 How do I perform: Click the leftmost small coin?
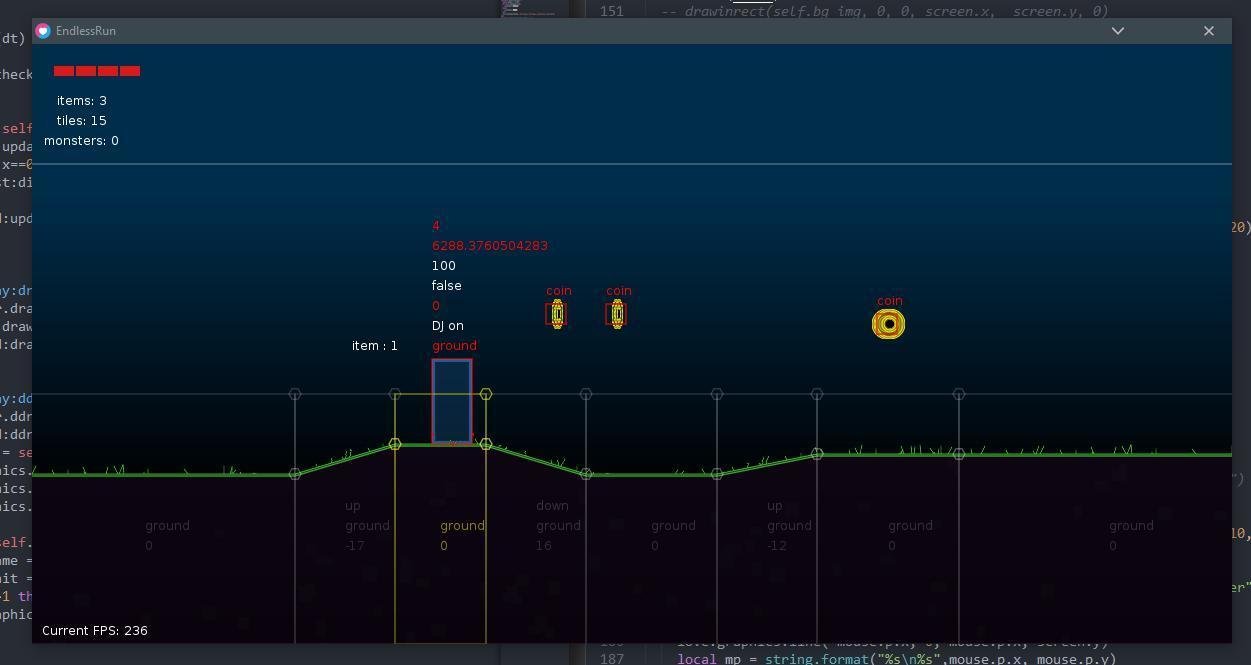coord(557,314)
